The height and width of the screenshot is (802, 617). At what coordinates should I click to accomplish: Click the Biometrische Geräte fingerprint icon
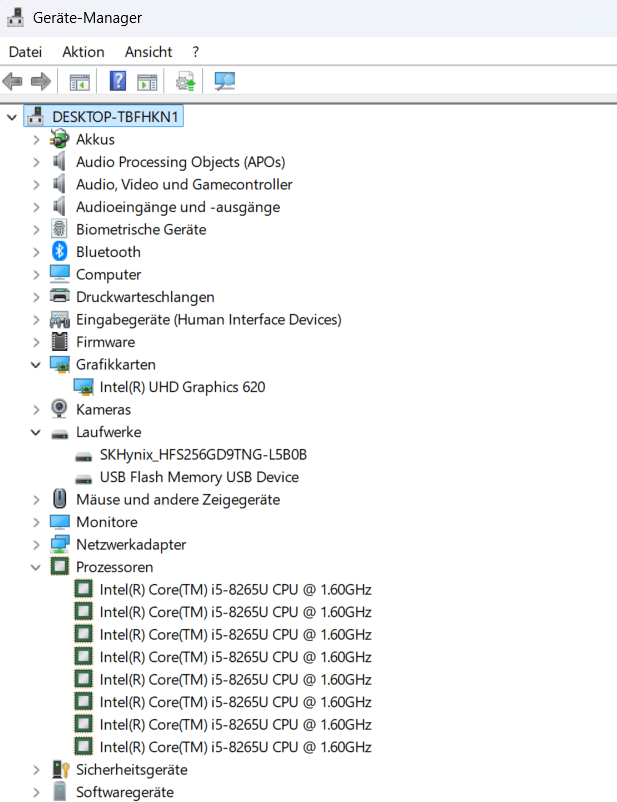(59, 229)
